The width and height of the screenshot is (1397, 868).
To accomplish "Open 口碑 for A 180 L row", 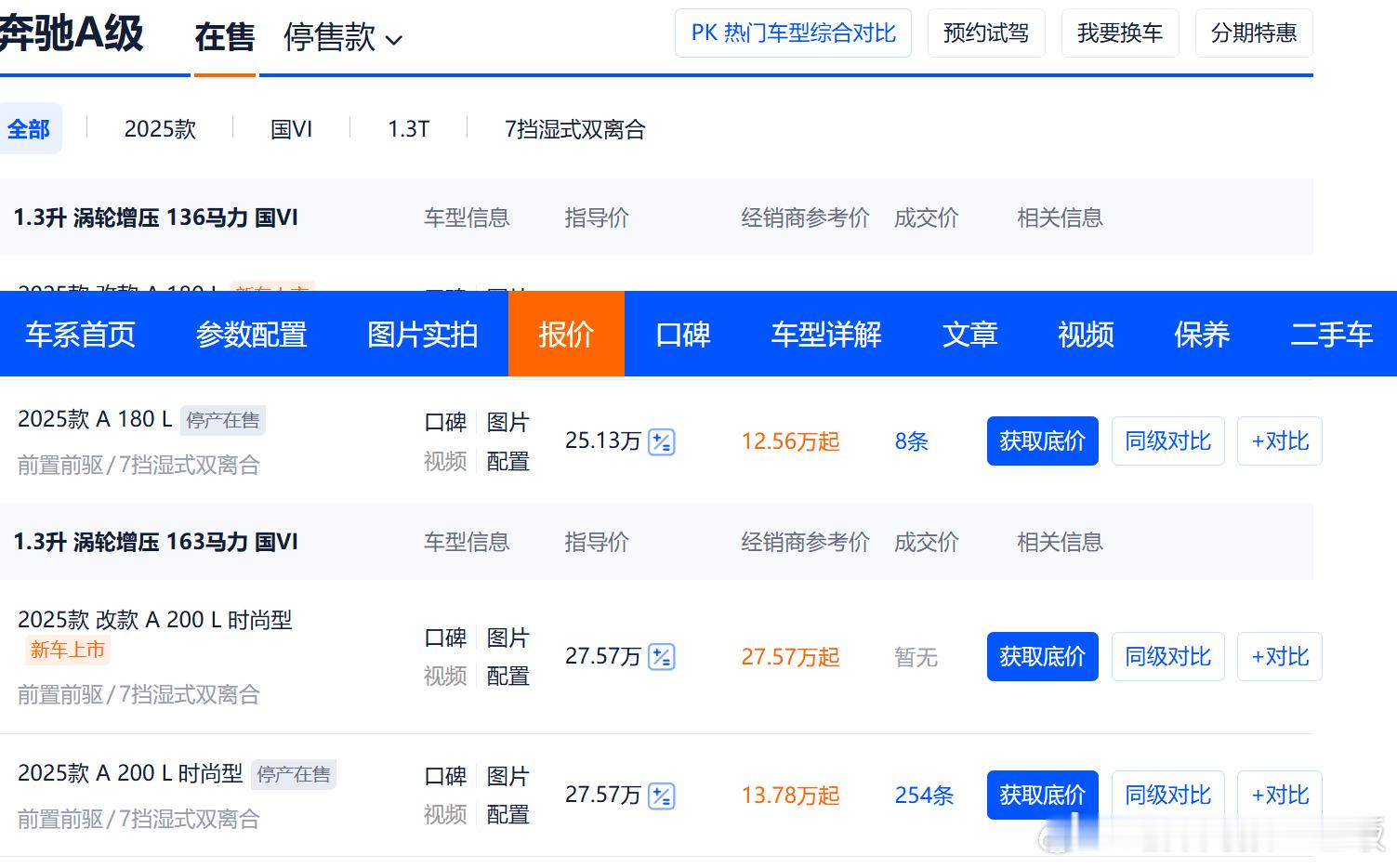I will coord(445,423).
